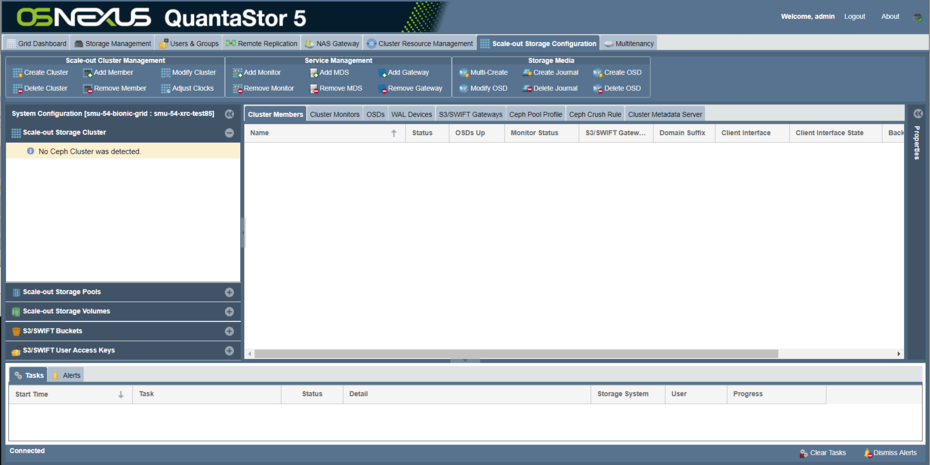Click the scrollbar right arrow in members grid

tap(899, 354)
